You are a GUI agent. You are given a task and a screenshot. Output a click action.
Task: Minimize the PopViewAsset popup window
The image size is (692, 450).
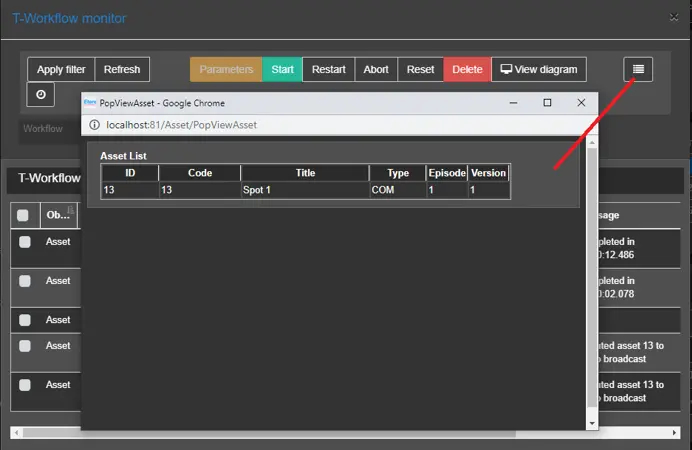[x=513, y=103]
